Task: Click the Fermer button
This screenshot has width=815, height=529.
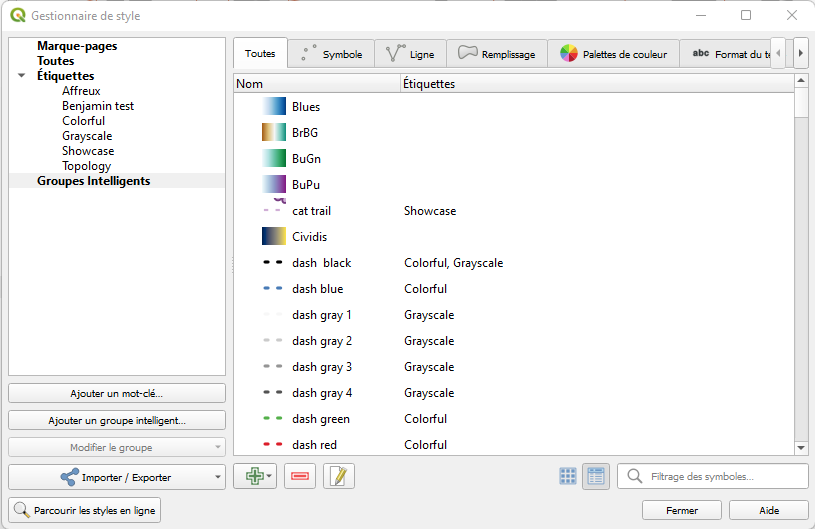Action: 681,510
